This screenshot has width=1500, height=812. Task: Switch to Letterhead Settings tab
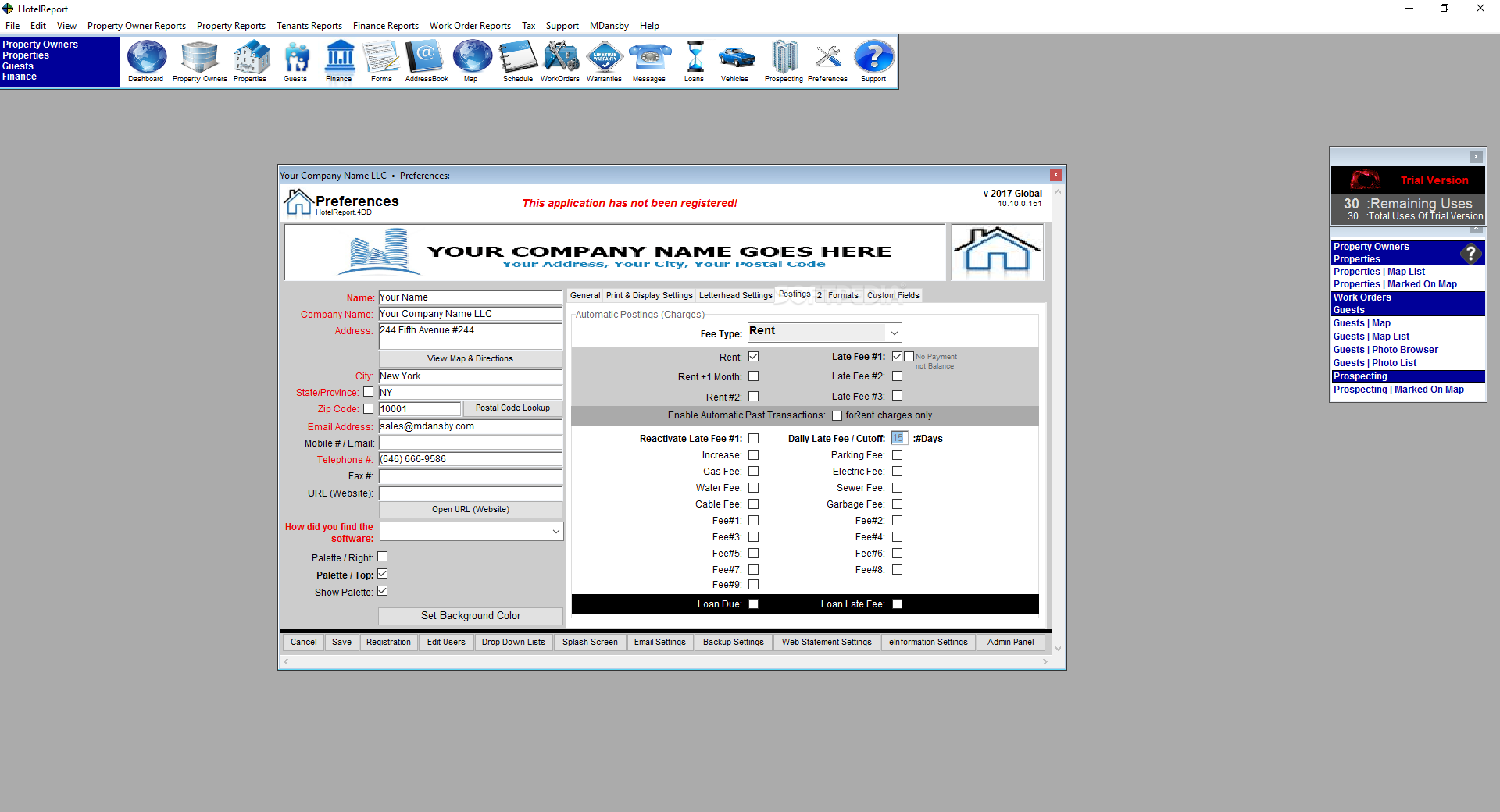point(735,295)
